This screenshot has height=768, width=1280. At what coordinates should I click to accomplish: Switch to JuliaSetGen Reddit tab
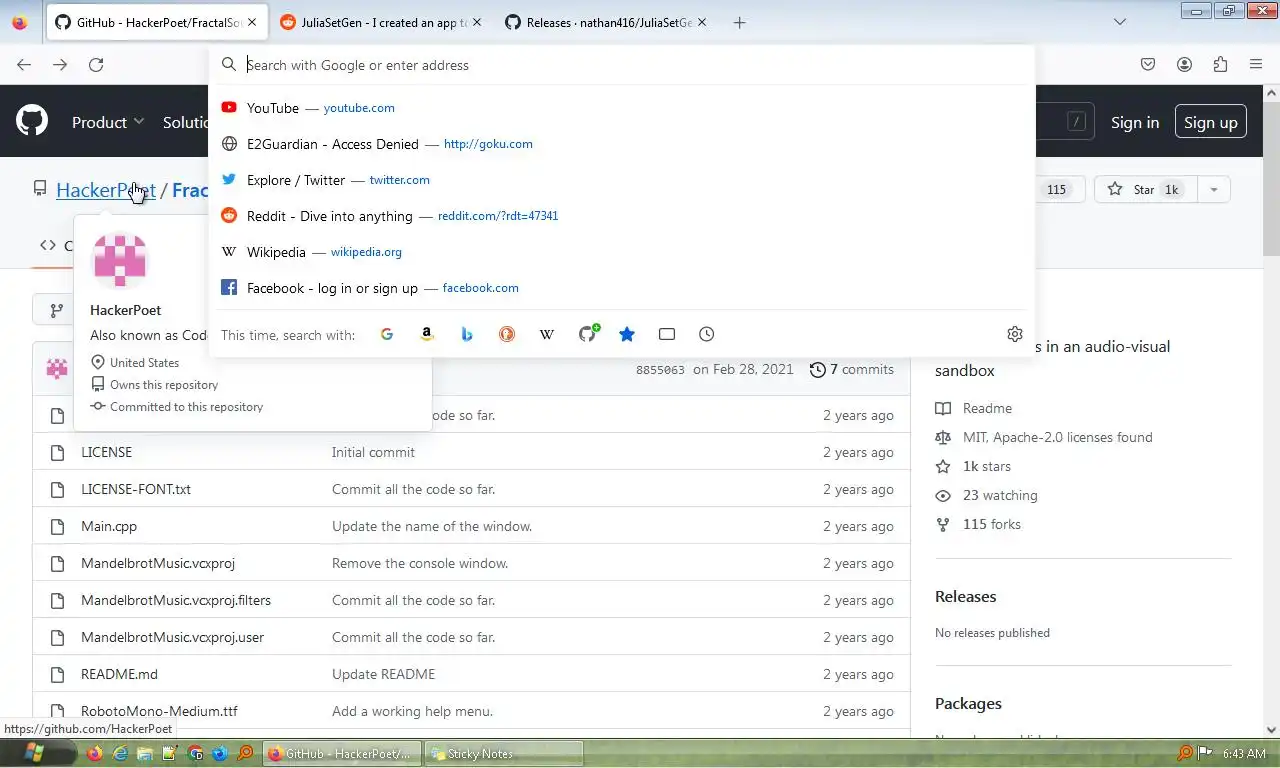pyautogui.click(x=380, y=22)
